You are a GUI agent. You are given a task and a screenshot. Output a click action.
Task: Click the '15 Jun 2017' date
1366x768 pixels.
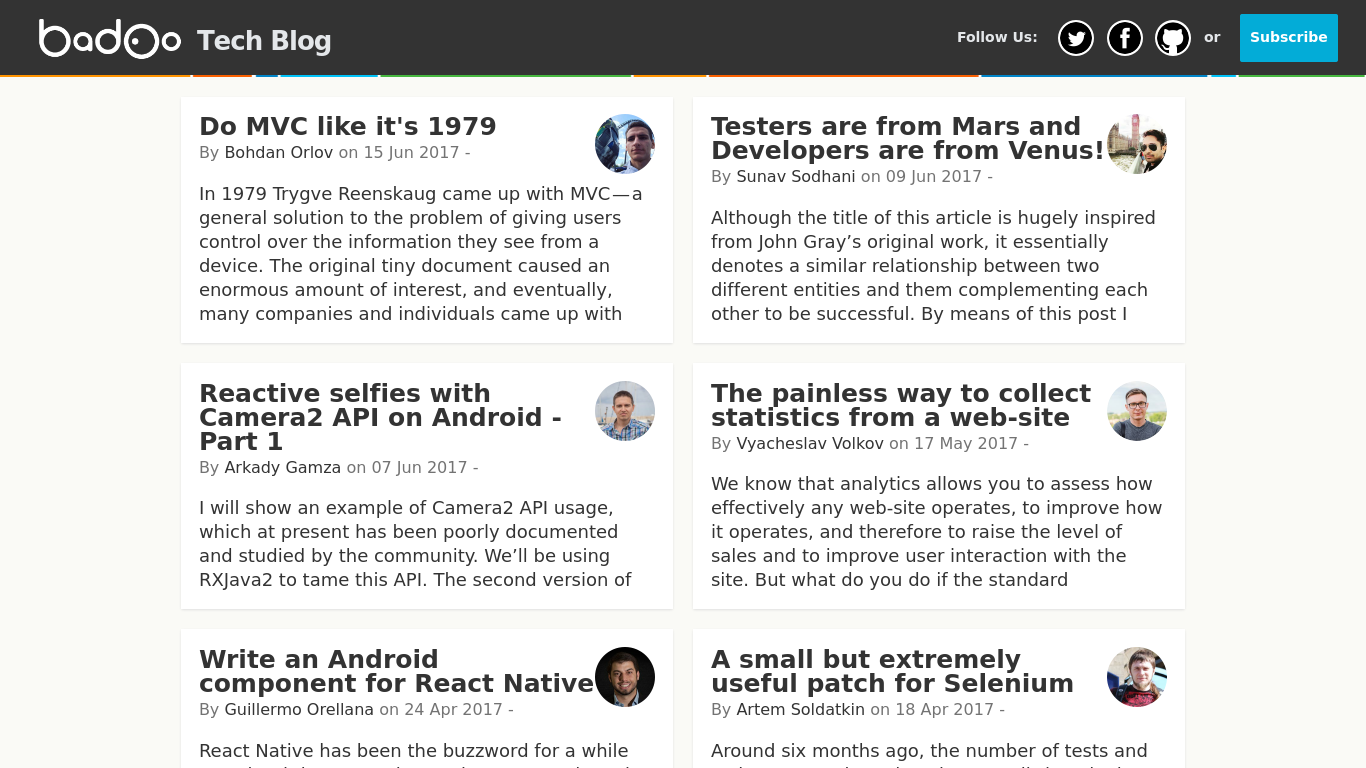pos(411,153)
